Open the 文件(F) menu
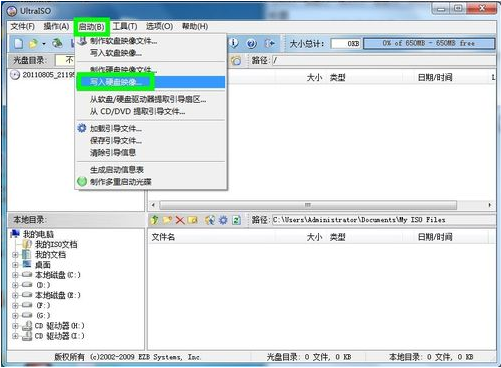This screenshot has height=368, width=501. [23, 26]
